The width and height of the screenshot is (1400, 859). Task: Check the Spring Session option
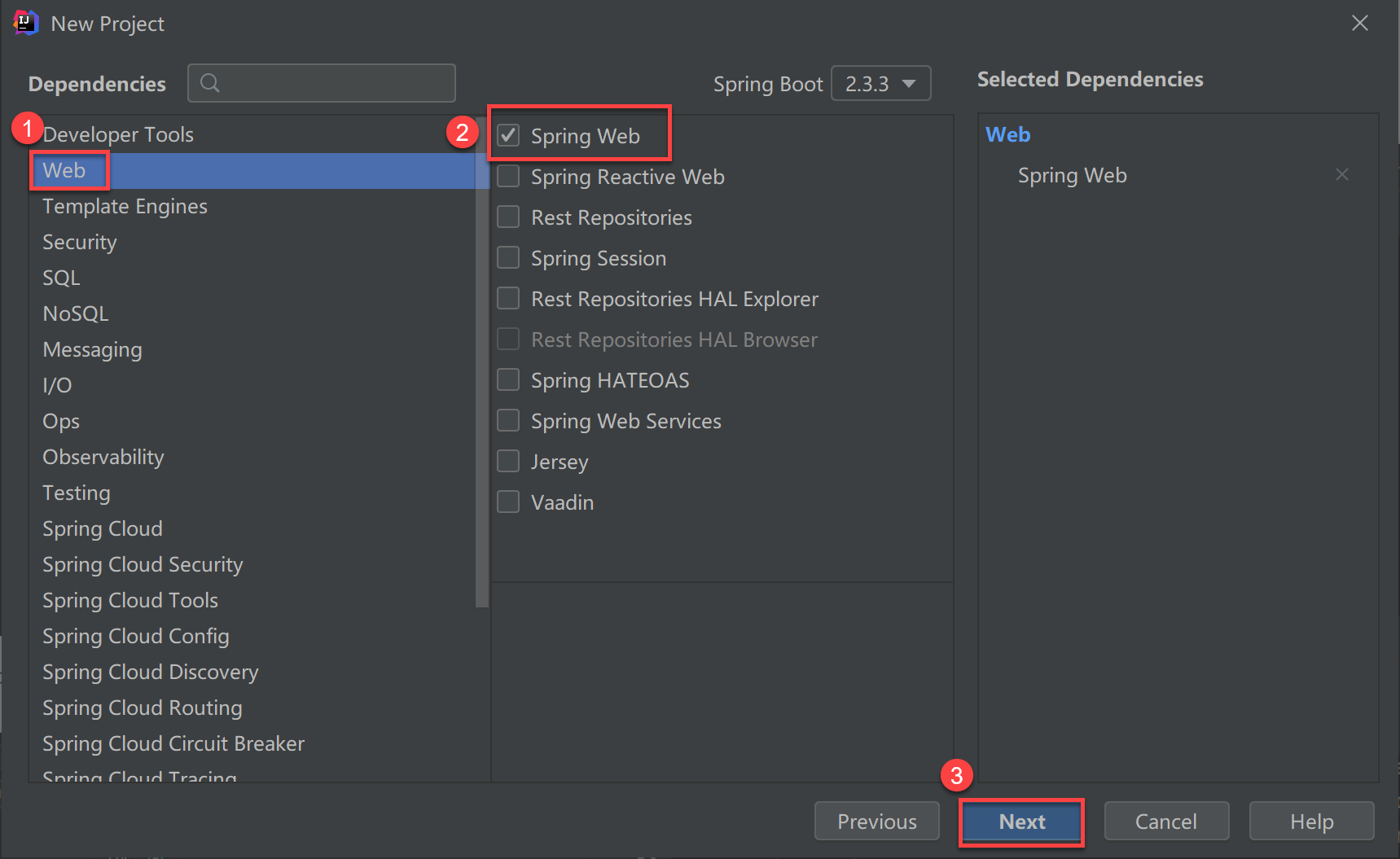(508, 257)
